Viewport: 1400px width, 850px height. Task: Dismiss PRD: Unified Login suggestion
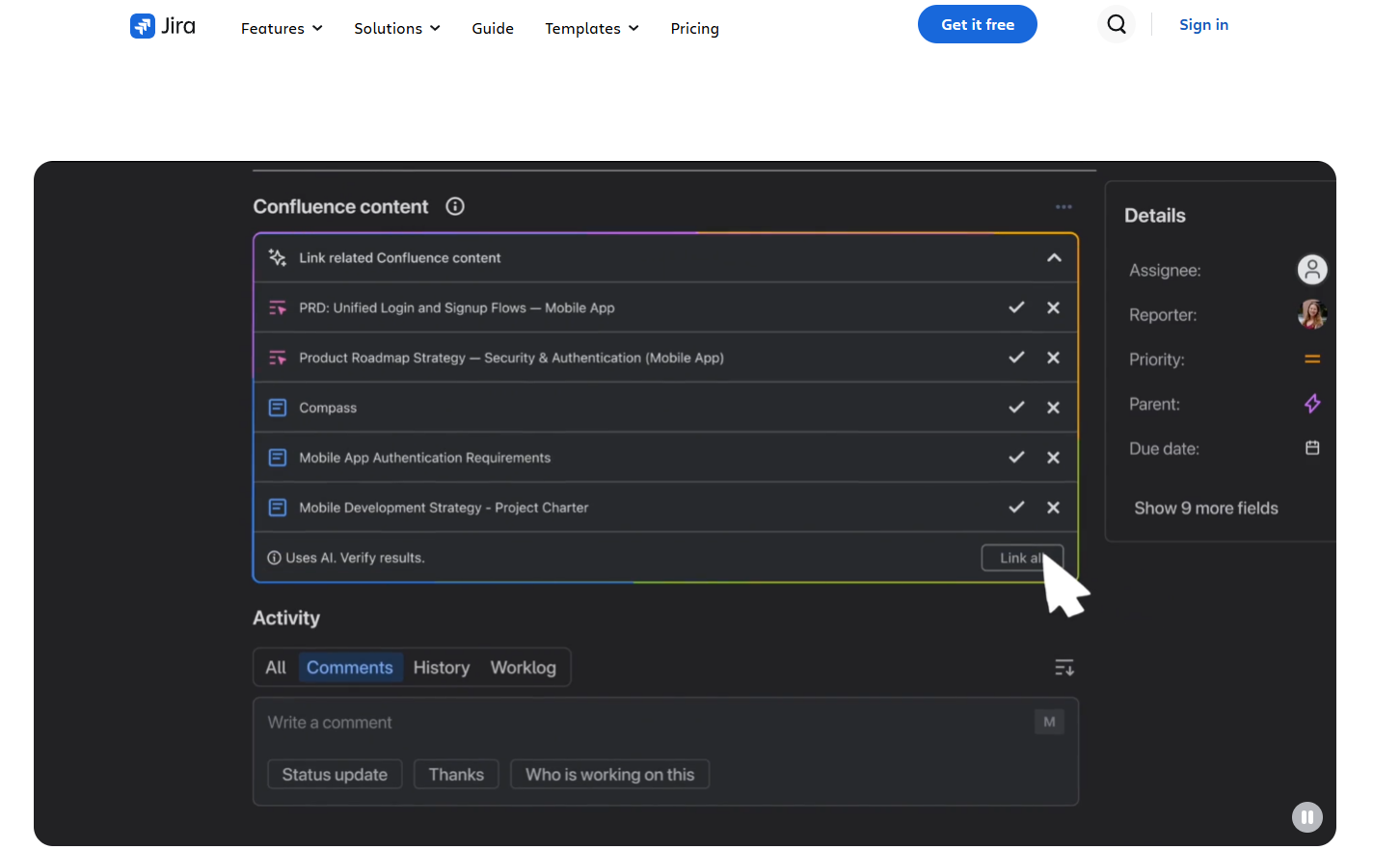[x=1053, y=307]
